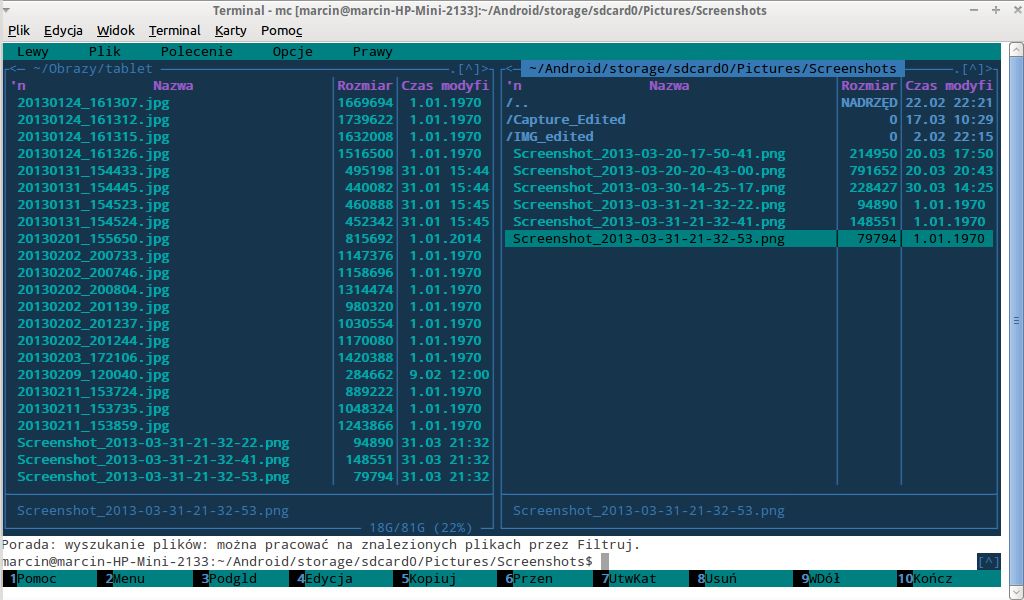Open mc Plik menu in Midnight Commander
The width and height of the screenshot is (1024, 600).
pyautogui.click(x=104, y=52)
